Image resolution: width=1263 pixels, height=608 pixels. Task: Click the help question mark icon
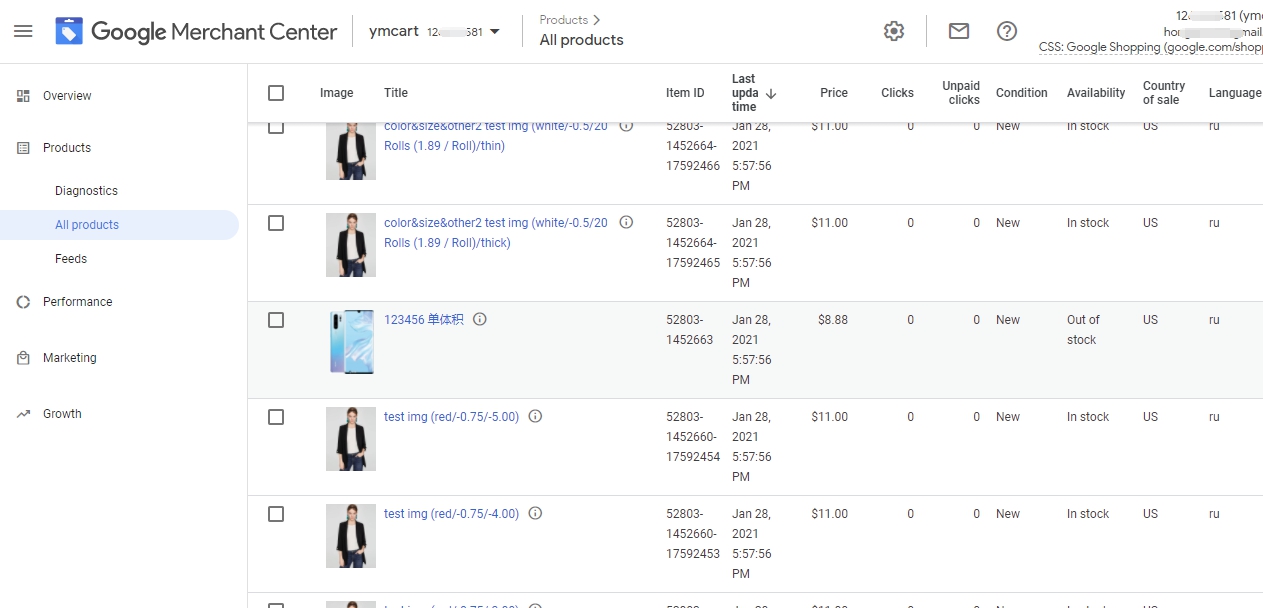(1007, 32)
